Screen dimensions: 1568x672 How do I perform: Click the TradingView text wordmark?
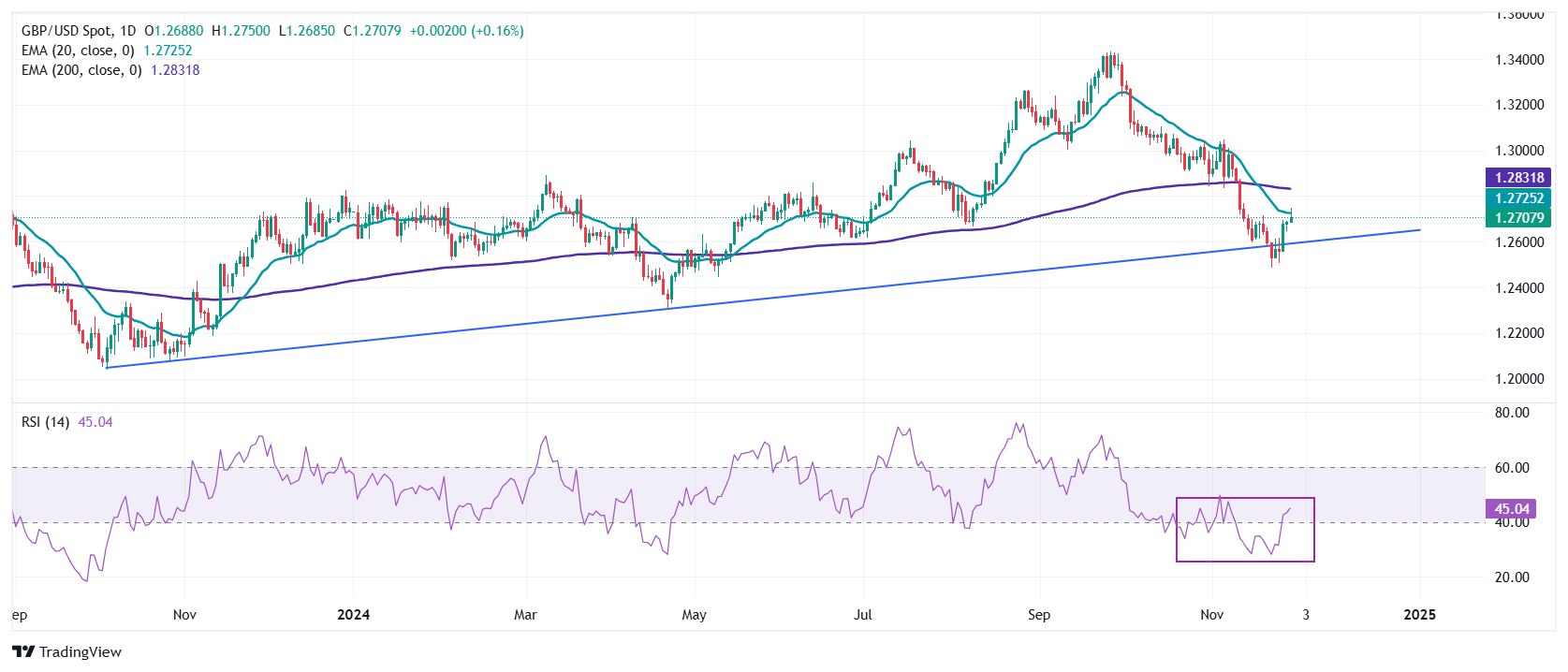[x=81, y=652]
